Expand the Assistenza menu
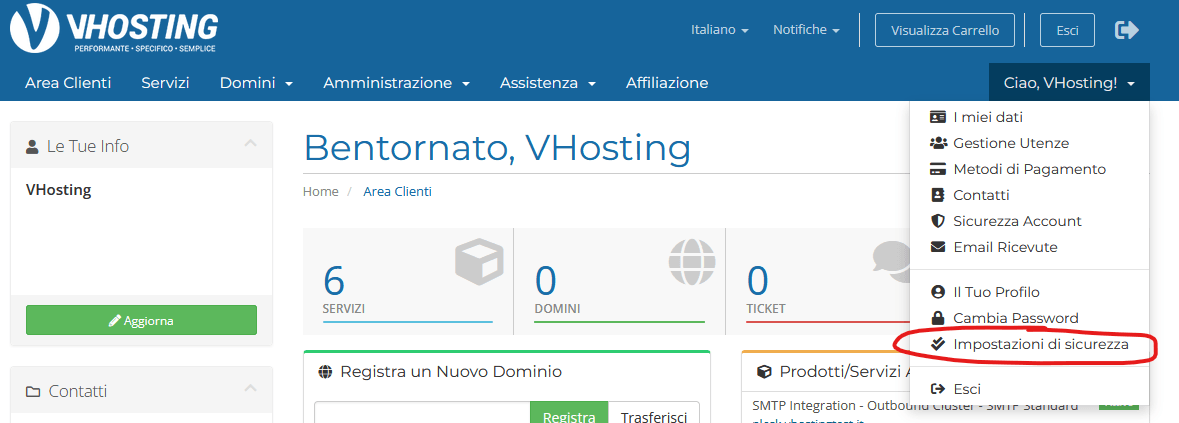1179x423 pixels. point(547,83)
